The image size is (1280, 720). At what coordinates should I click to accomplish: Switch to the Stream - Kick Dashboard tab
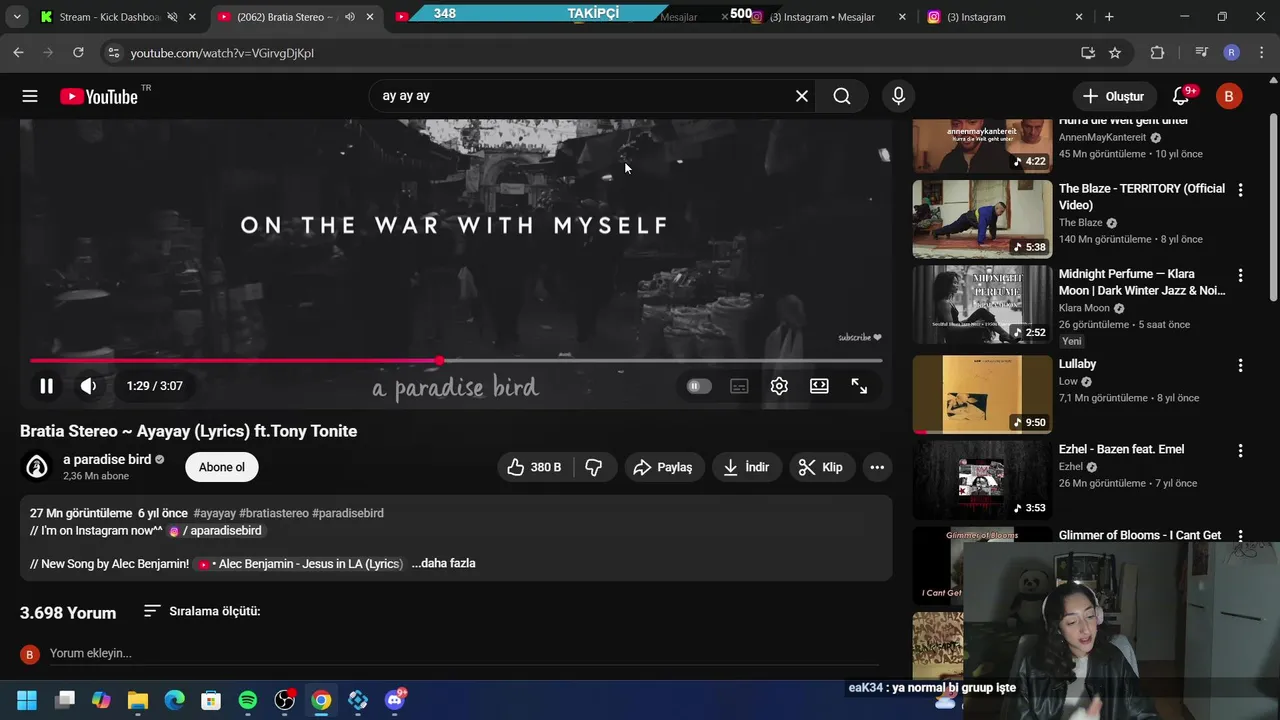pos(108,17)
